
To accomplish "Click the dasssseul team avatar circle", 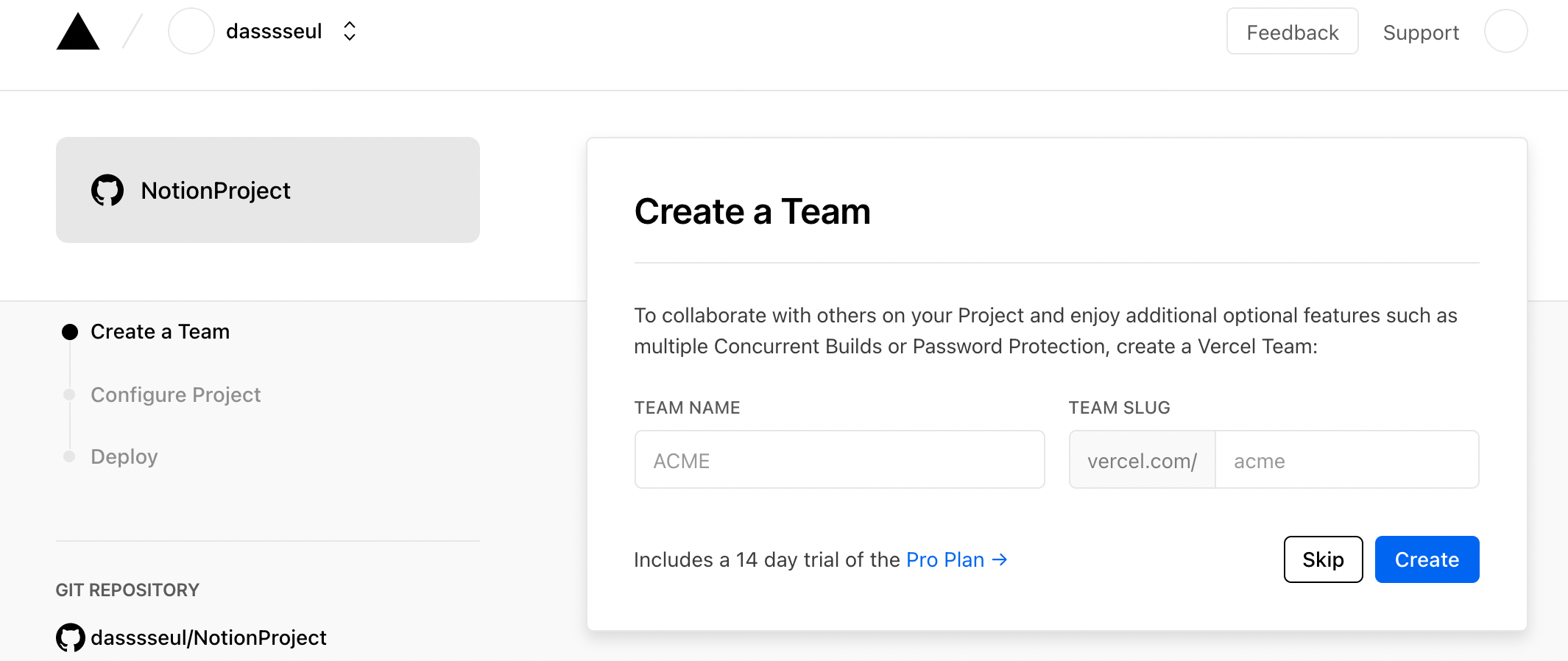I will [191, 32].
